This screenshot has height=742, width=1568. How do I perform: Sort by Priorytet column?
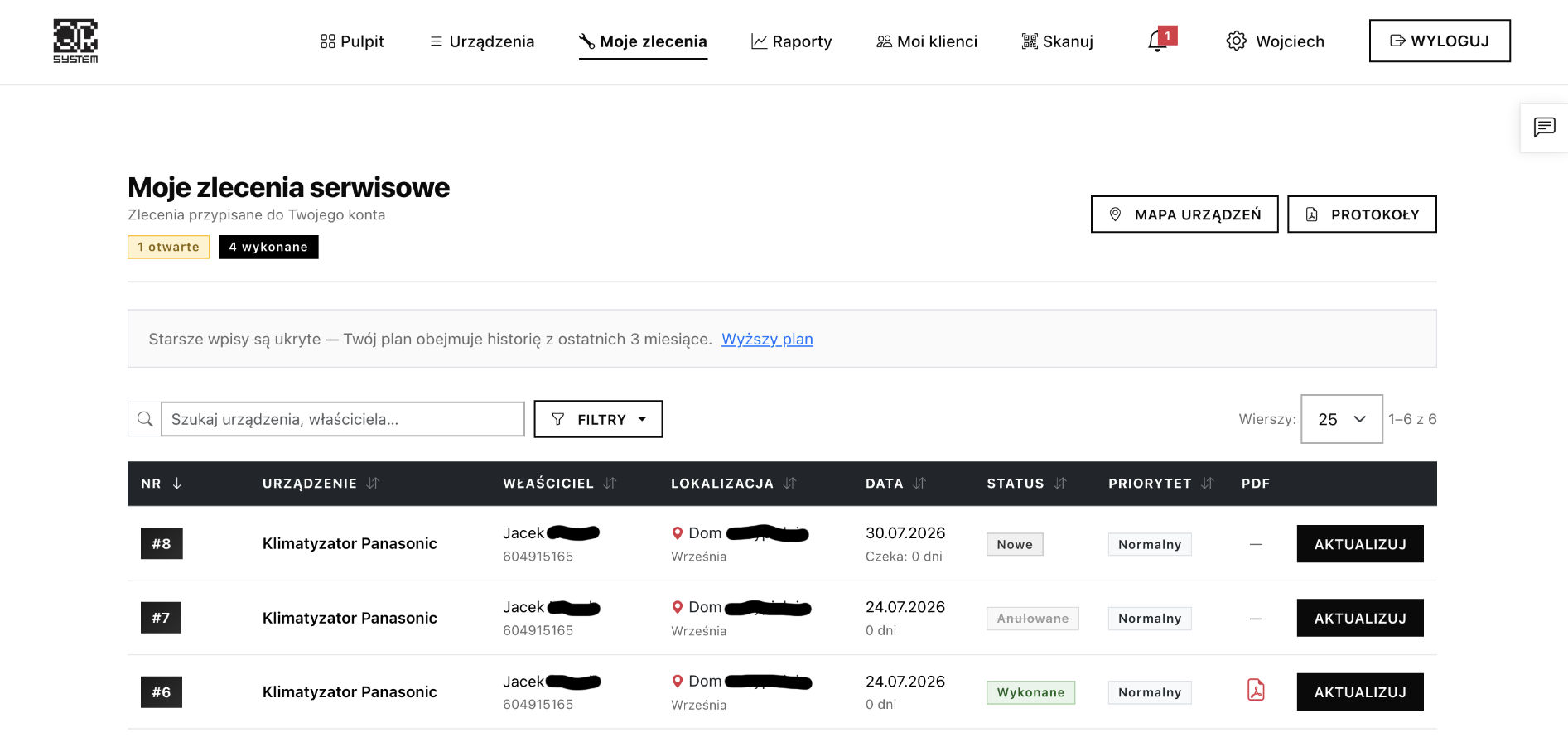coord(1208,484)
